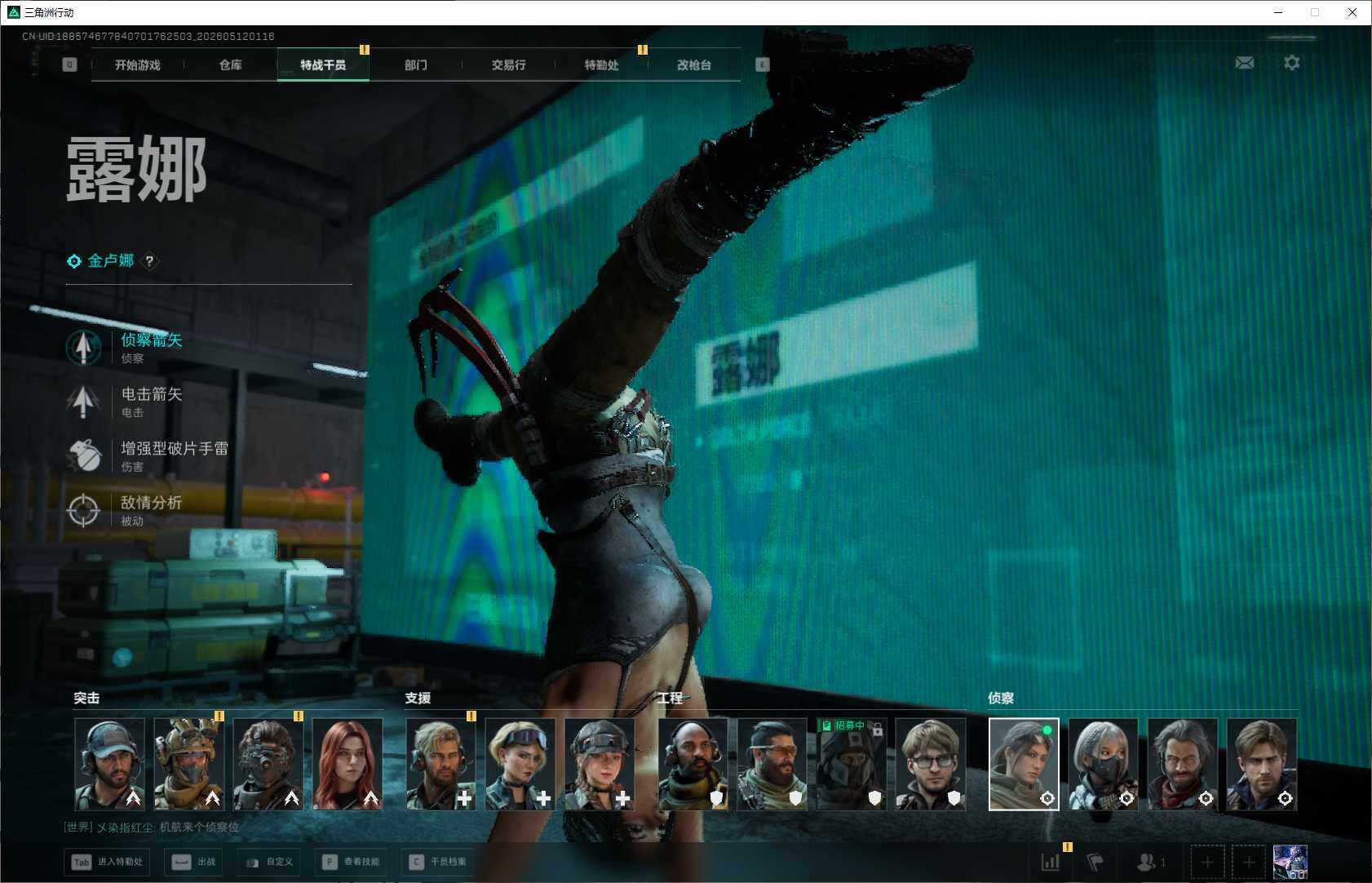The width and height of the screenshot is (1372, 883).
Task: Click the 增强型破片手雷 skill name
Action: (x=175, y=448)
